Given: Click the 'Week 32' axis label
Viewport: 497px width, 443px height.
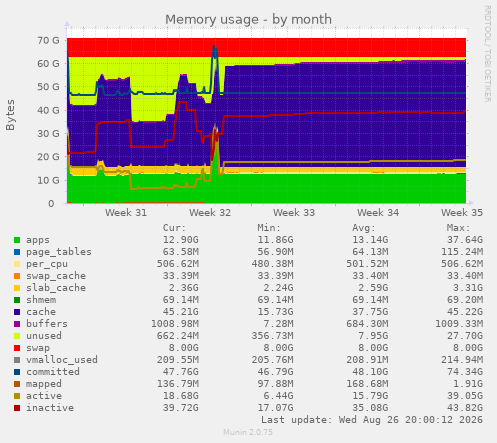Looking at the screenshot, I should click(x=210, y=213).
